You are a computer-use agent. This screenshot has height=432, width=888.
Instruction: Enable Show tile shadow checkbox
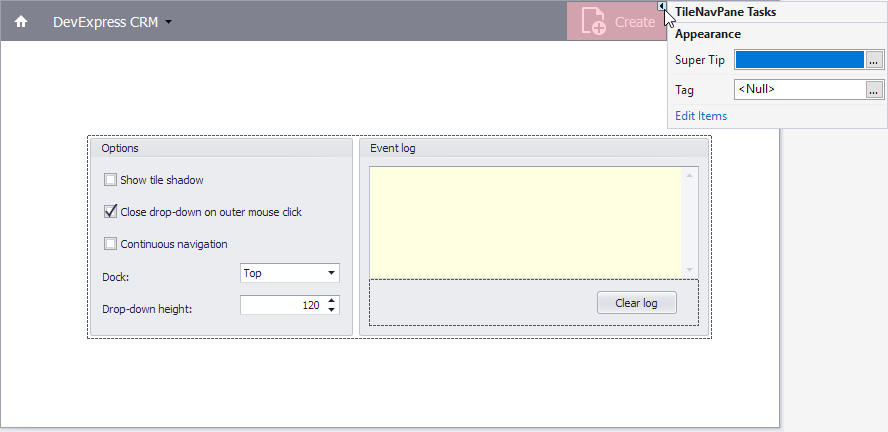coord(110,180)
